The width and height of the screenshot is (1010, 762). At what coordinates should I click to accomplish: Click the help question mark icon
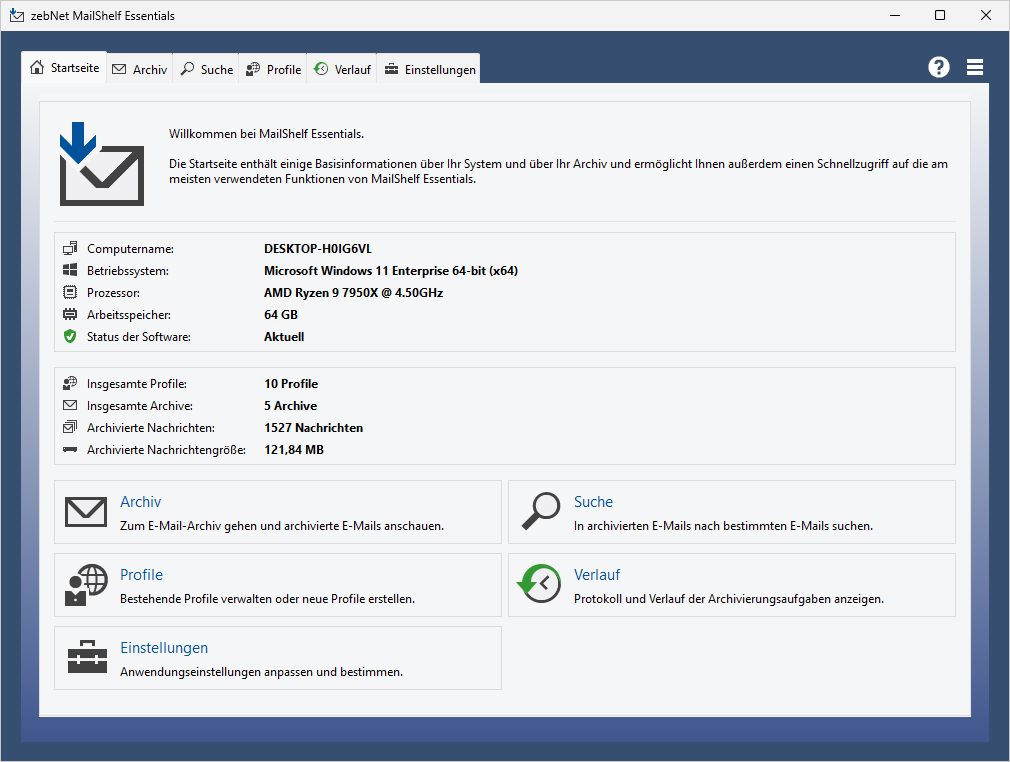coord(938,67)
